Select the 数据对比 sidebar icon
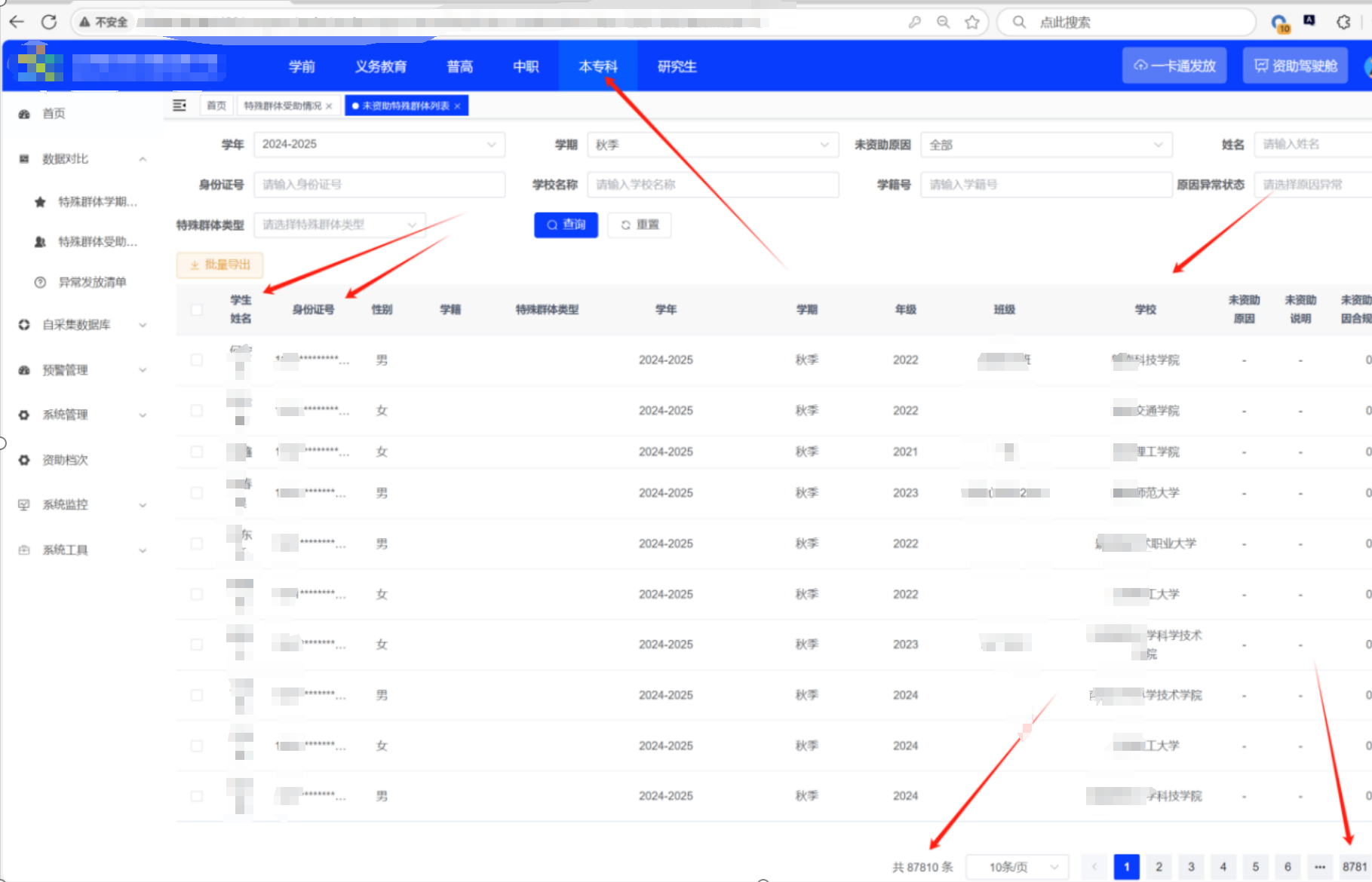 pos(24,159)
